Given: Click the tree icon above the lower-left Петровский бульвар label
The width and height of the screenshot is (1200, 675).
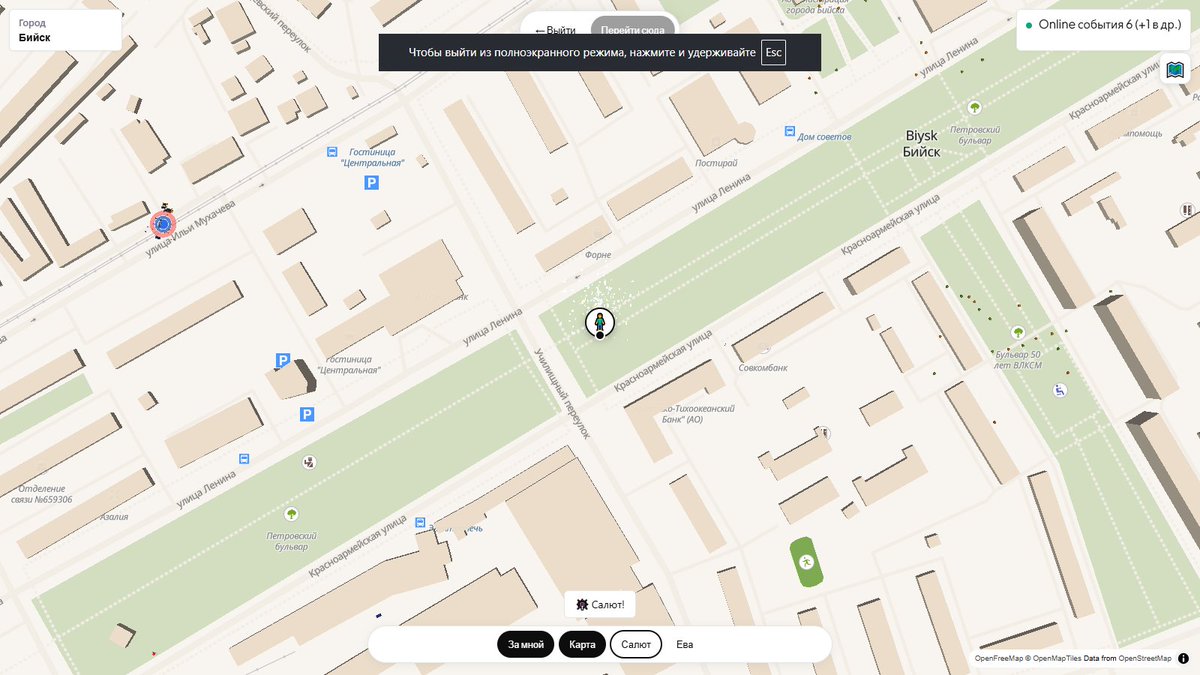Looking at the screenshot, I should [291, 514].
